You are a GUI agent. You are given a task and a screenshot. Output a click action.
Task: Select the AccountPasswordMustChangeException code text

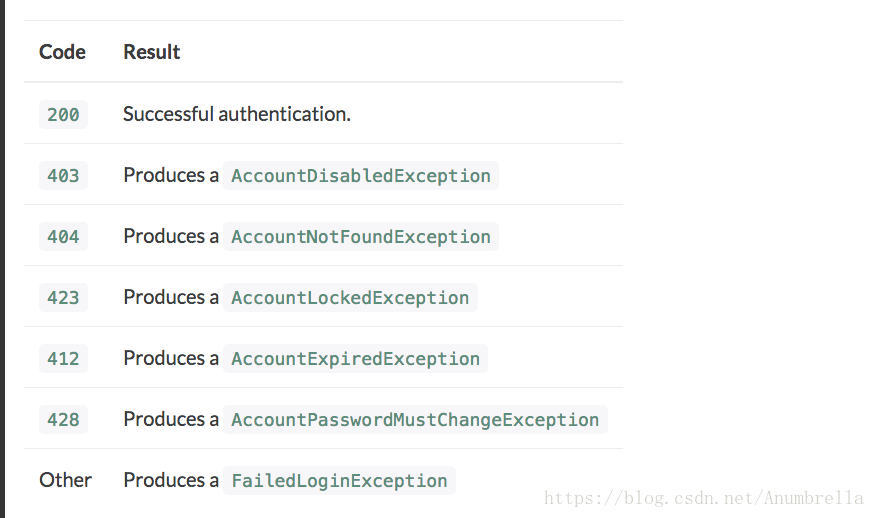pos(415,419)
